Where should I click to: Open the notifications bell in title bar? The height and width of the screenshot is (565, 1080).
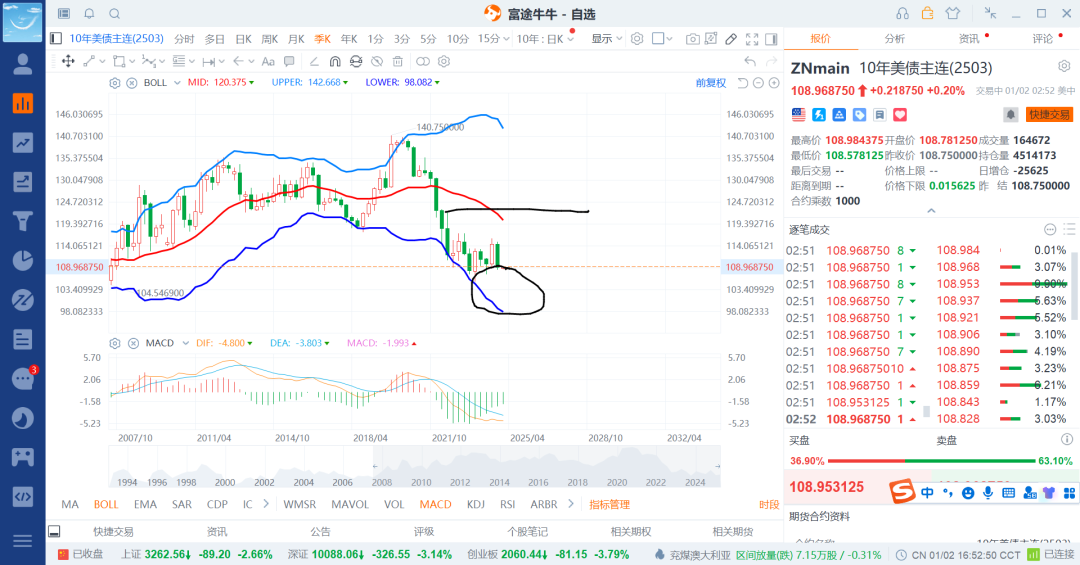(x=90, y=13)
